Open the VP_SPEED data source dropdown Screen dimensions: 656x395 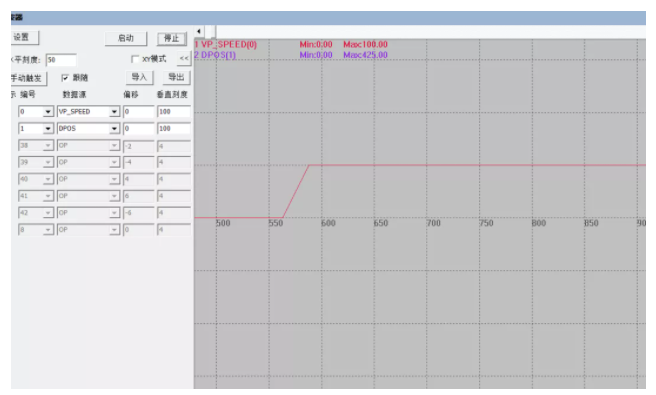point(114,112)
